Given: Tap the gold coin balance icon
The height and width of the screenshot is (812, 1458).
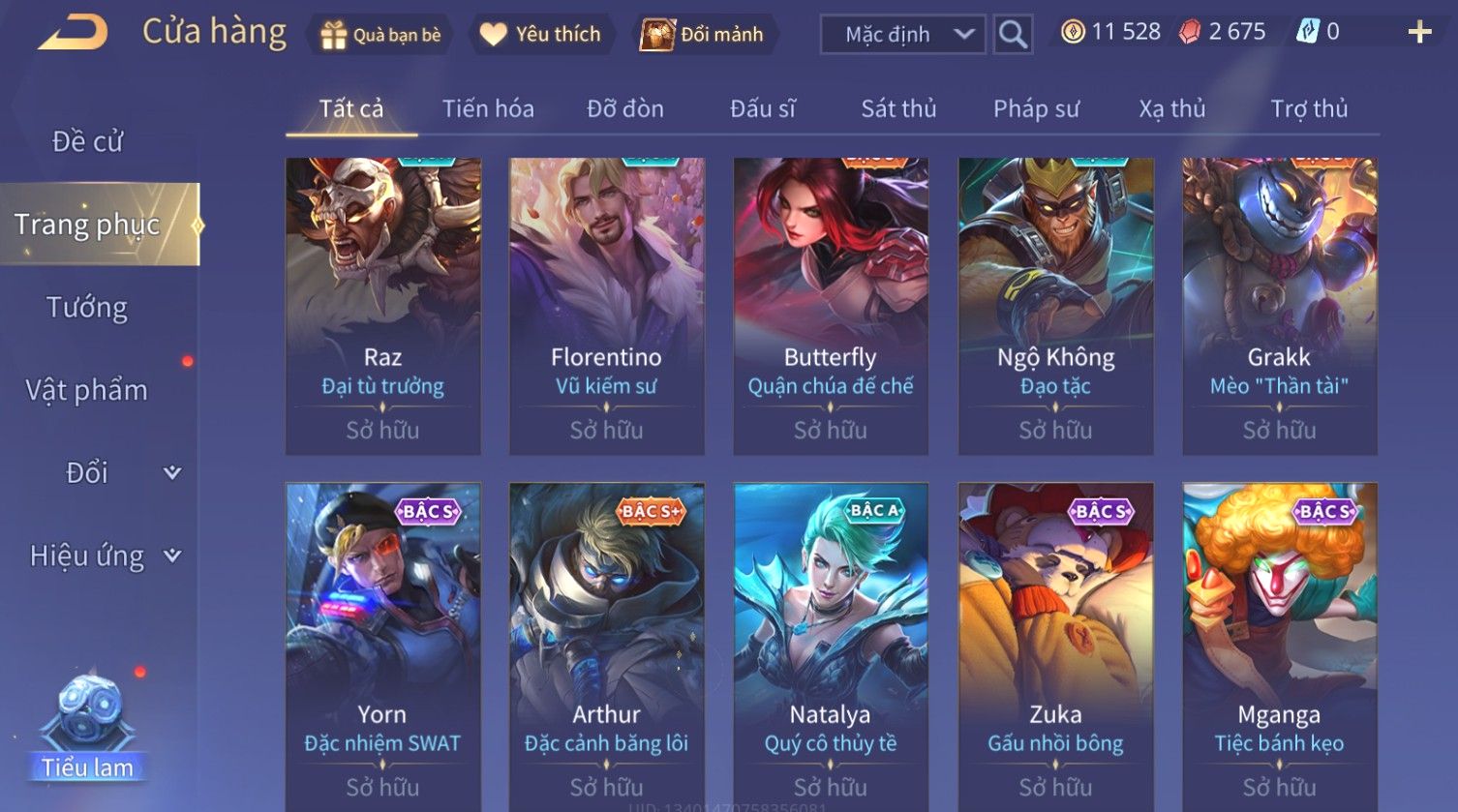Looking at the screenshot, I should pyautogui.click(x=1073, y=32).
